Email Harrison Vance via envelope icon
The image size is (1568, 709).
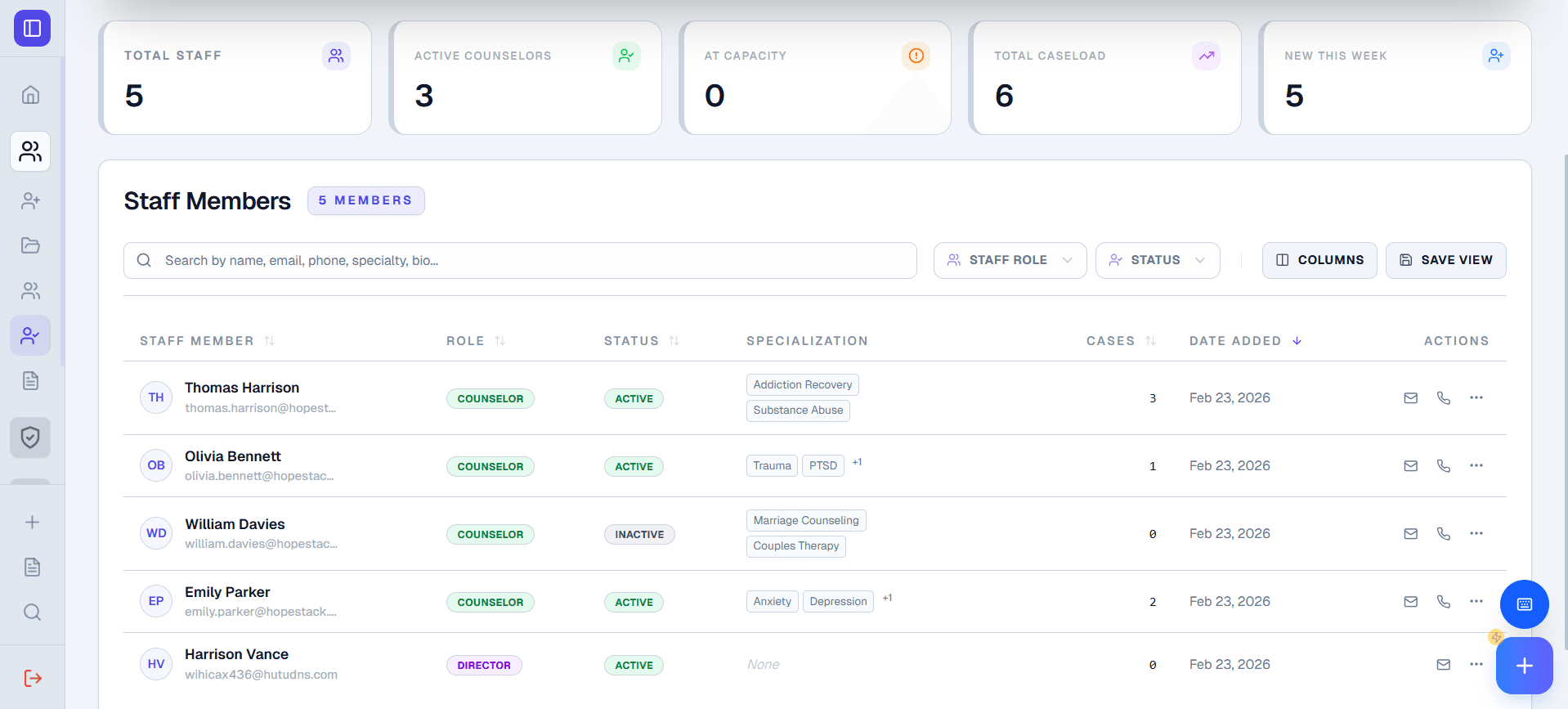pos(1444,665)
